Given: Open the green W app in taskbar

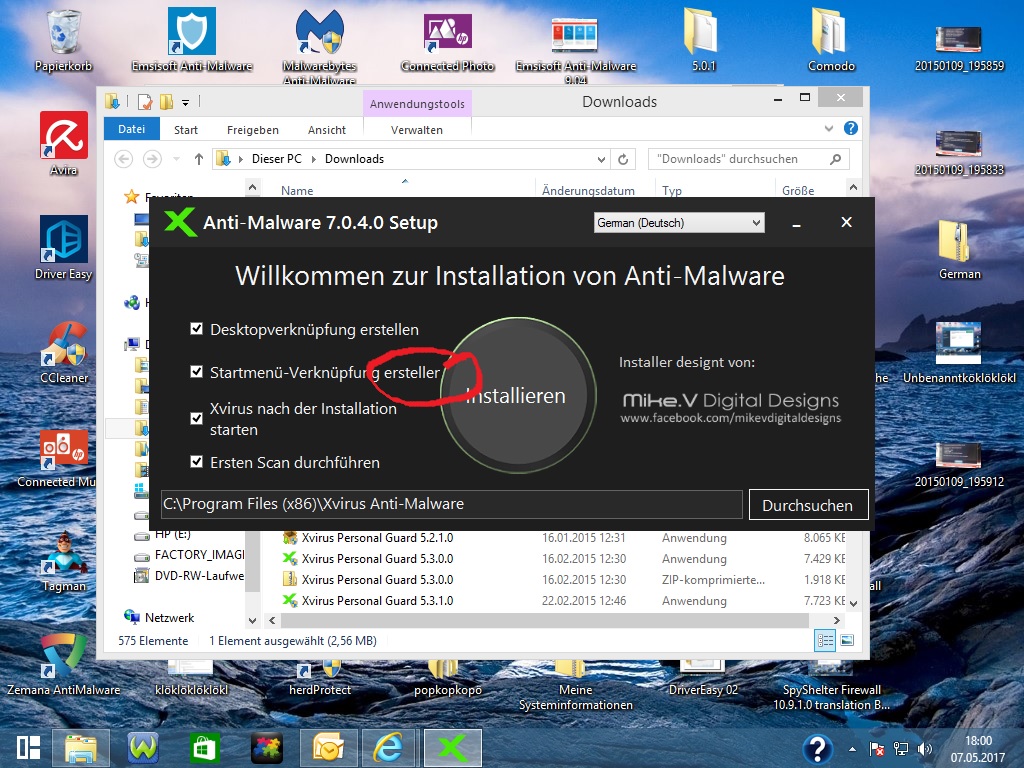Looking at the screenshot, I should coord(144,748).
